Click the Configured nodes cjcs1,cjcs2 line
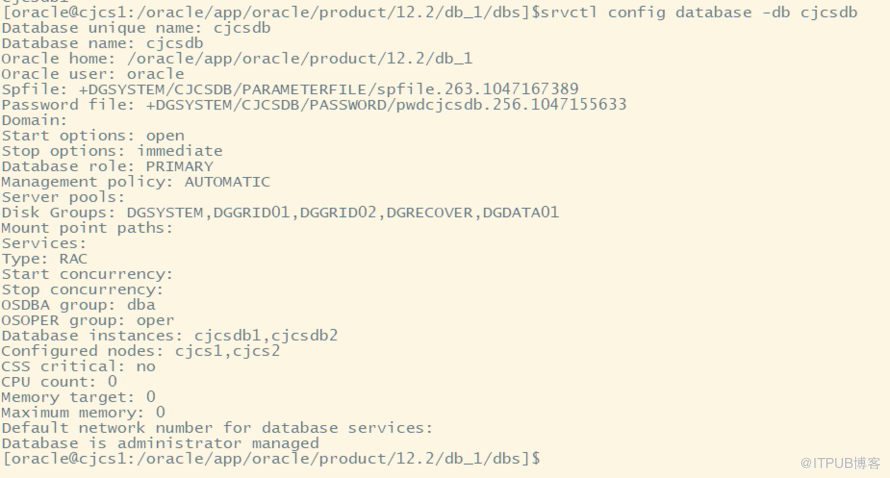 coord(141,351)
